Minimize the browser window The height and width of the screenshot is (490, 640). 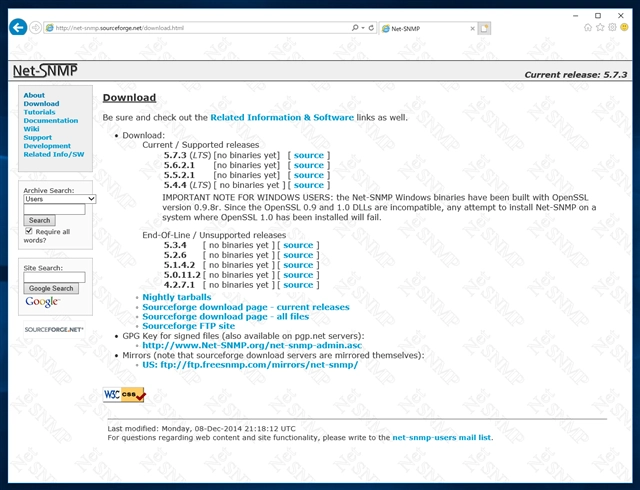pos(576,16)
